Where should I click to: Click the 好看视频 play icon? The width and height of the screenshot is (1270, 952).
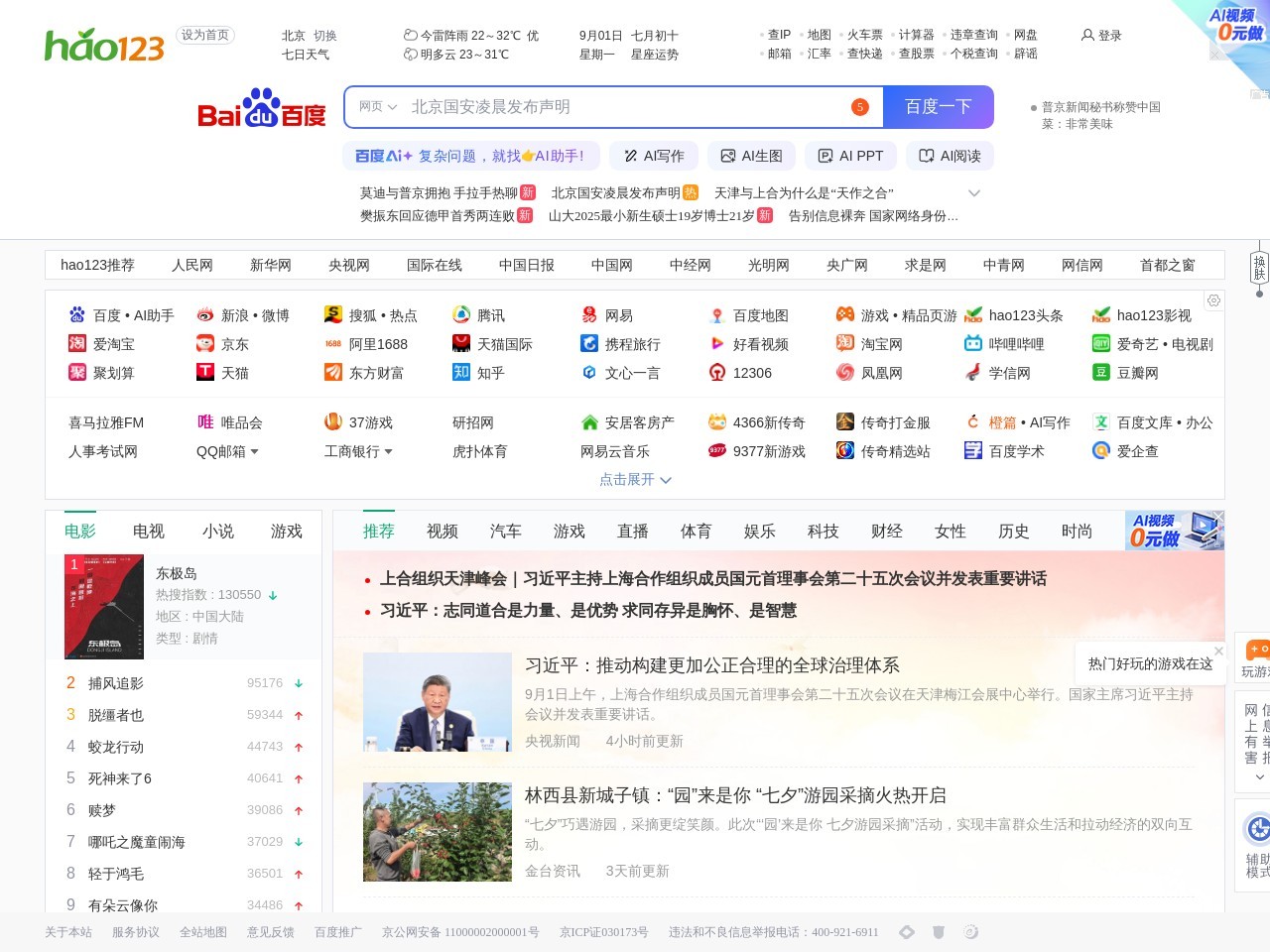pyautogui.click(x=717, y=343)
